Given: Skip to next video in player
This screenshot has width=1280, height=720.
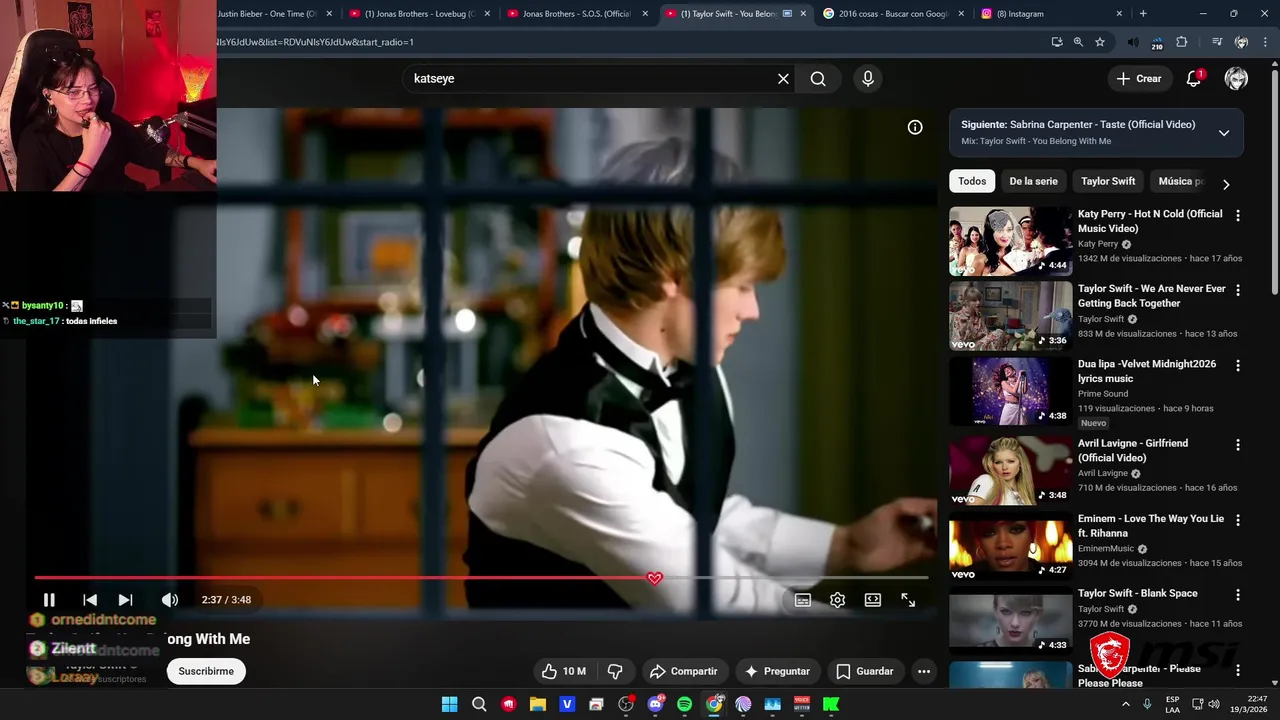Looking at the screenshot, I should pyautogui.click(x=125, y=600).
